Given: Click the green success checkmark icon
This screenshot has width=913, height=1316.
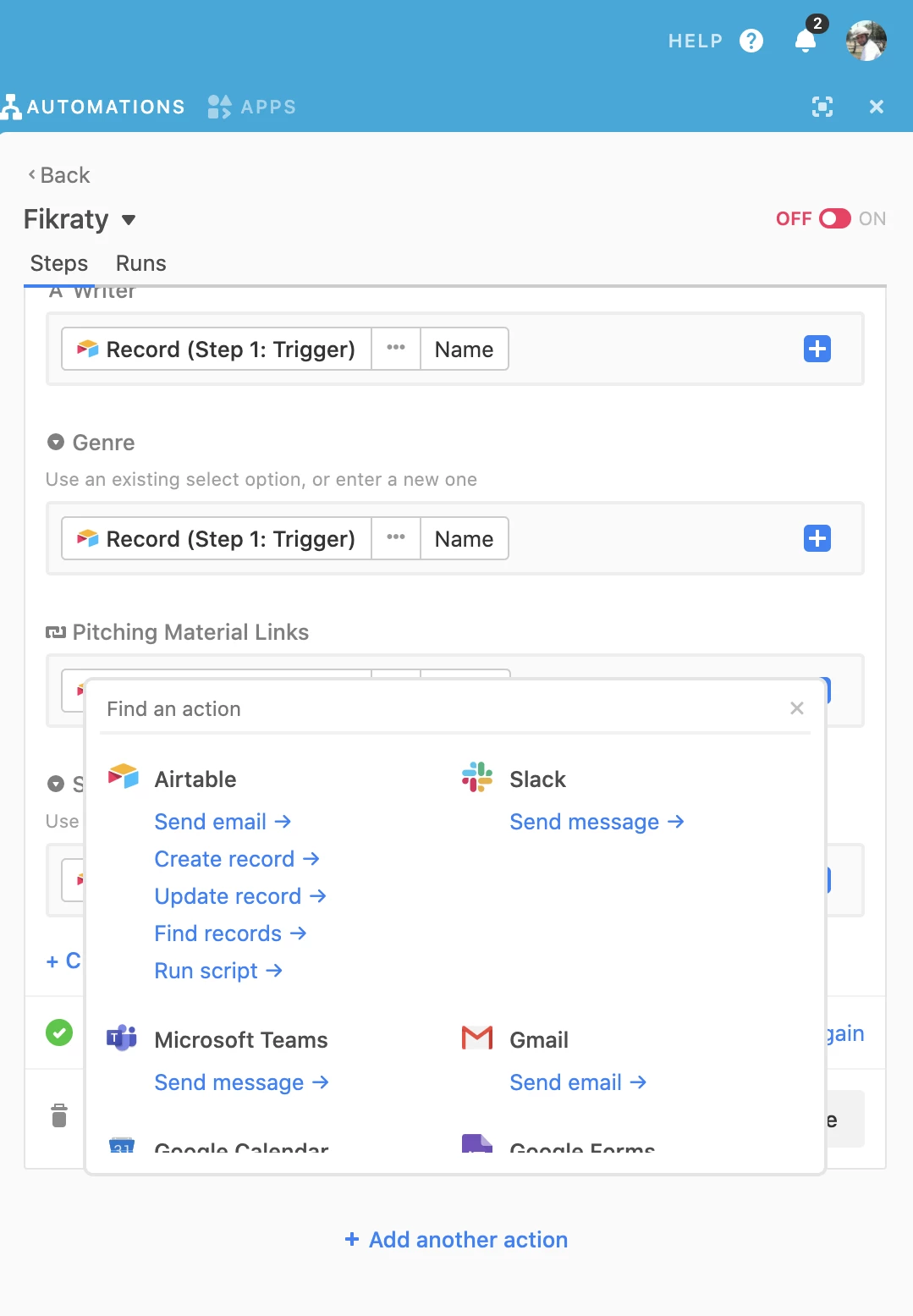Looking at the screenshot, I should 59,1032.
